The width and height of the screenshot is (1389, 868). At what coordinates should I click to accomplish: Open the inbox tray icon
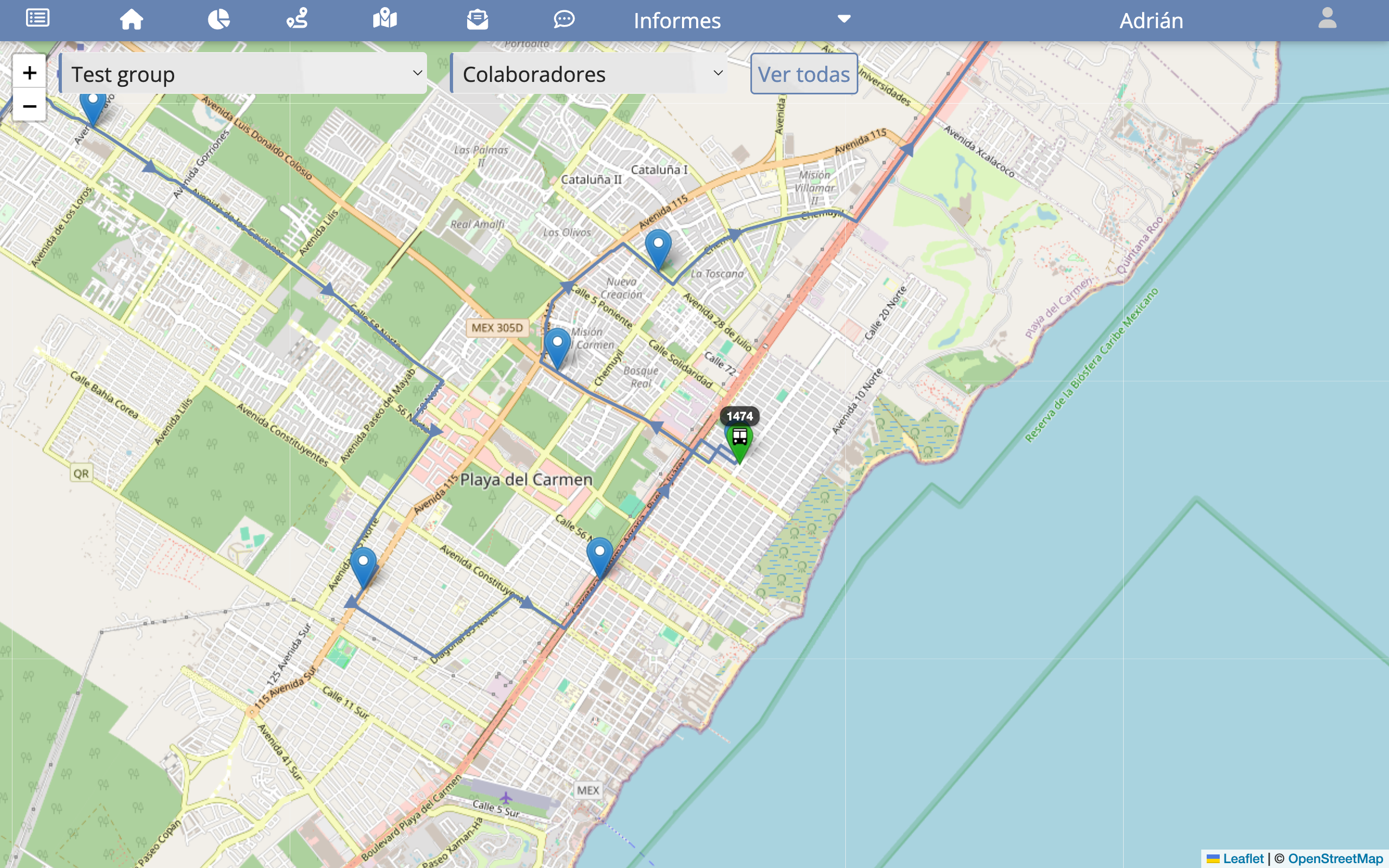[x=477, y=19]
